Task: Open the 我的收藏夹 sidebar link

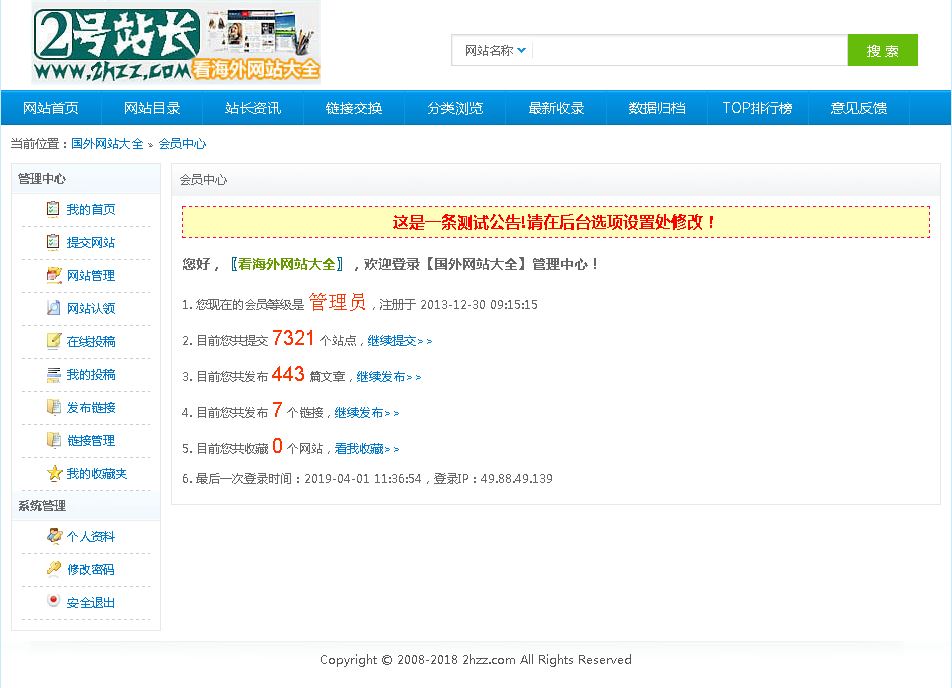Action: [x=97, y=474]
